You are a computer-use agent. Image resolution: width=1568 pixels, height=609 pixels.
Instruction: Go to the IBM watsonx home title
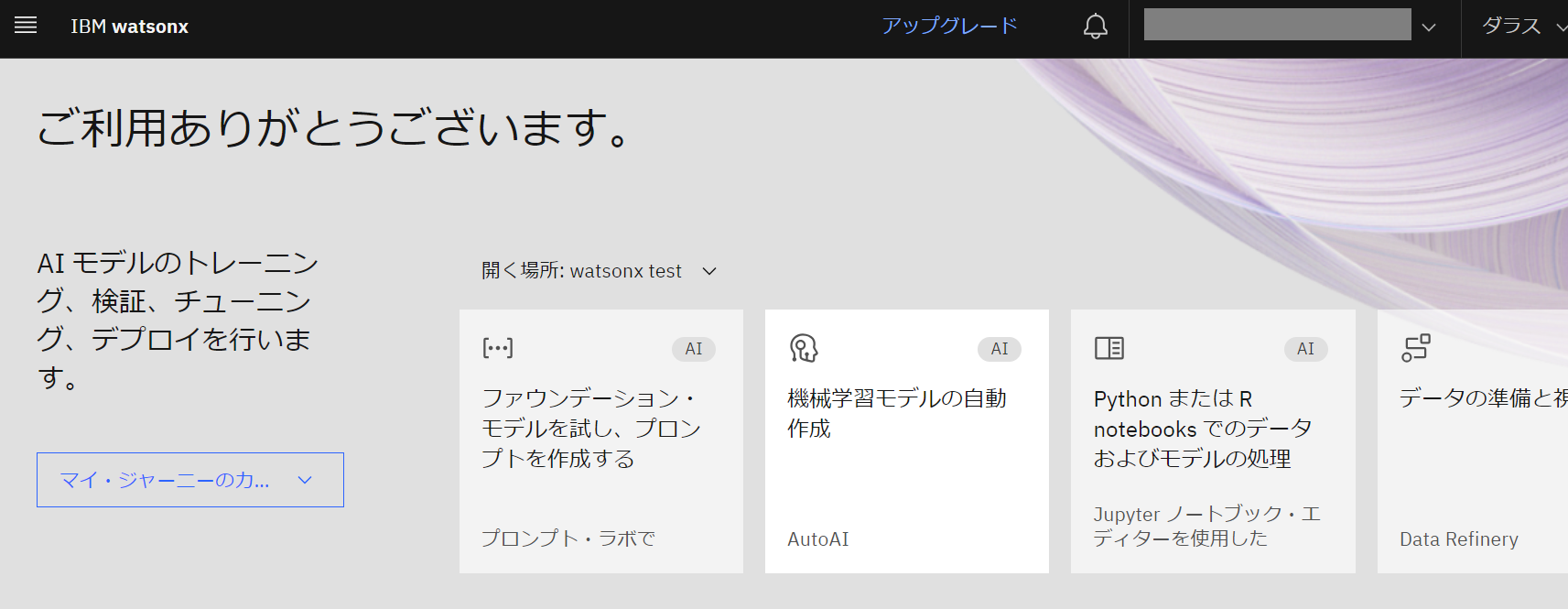(129, 27)
